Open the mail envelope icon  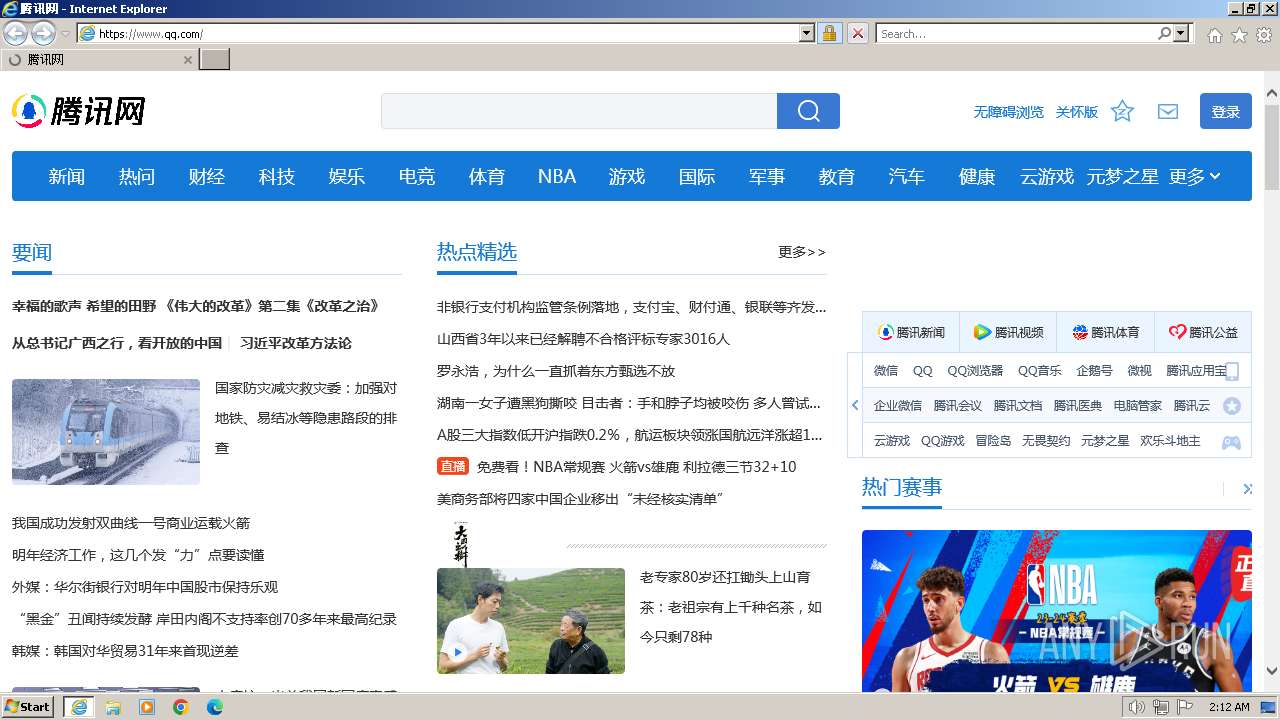[x=1168, y=111]
